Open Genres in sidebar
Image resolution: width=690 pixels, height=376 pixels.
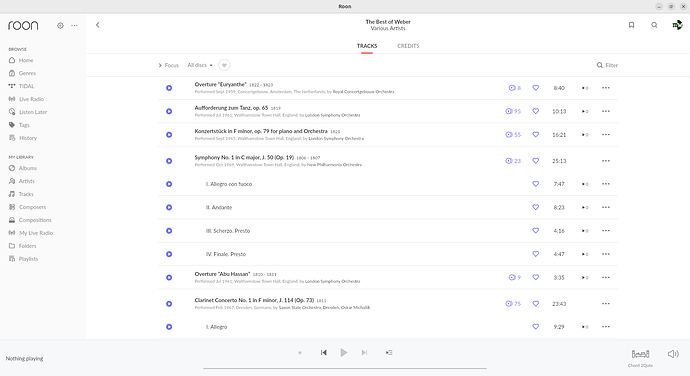[27, 73]
